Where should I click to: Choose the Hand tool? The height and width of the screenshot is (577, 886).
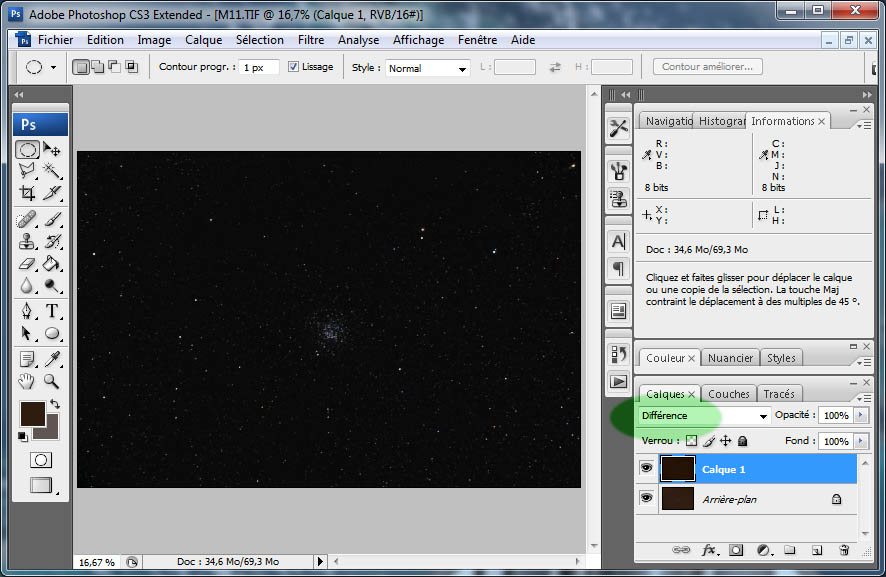(27, 381)
